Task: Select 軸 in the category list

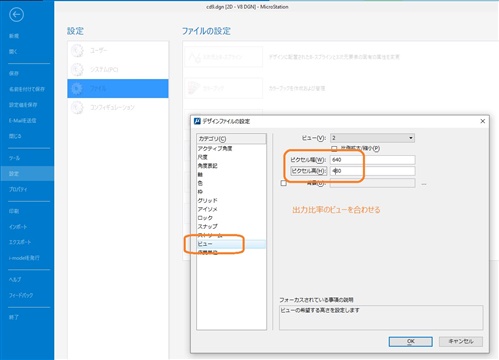Action: tap(200, 174)
